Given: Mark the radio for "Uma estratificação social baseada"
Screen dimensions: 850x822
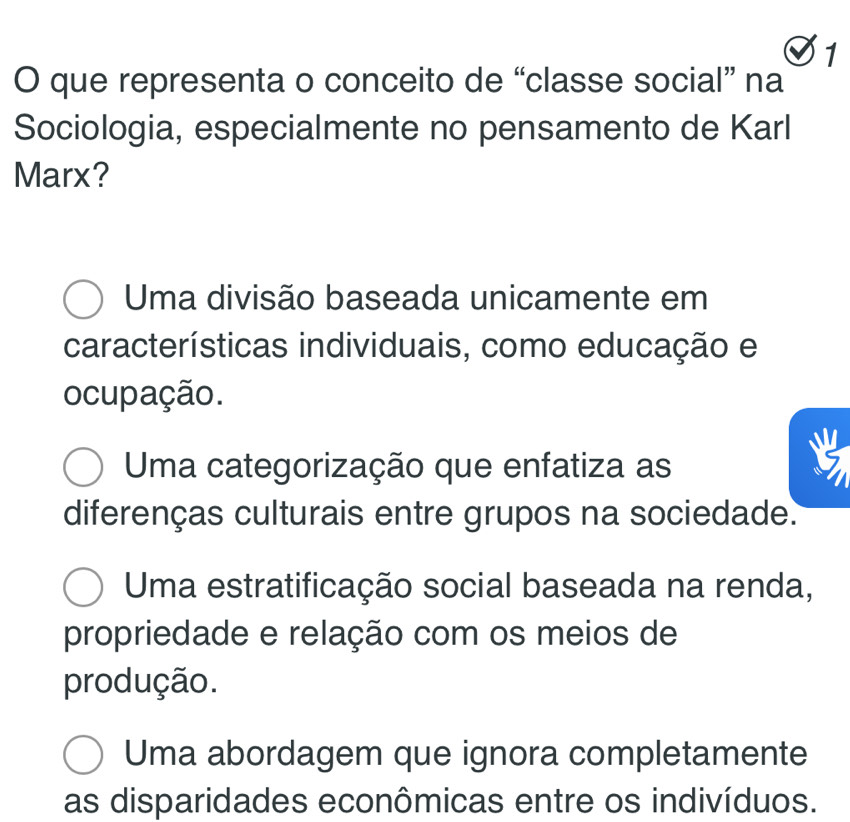Looking at the screenshot, I should (x=85, y=587).
